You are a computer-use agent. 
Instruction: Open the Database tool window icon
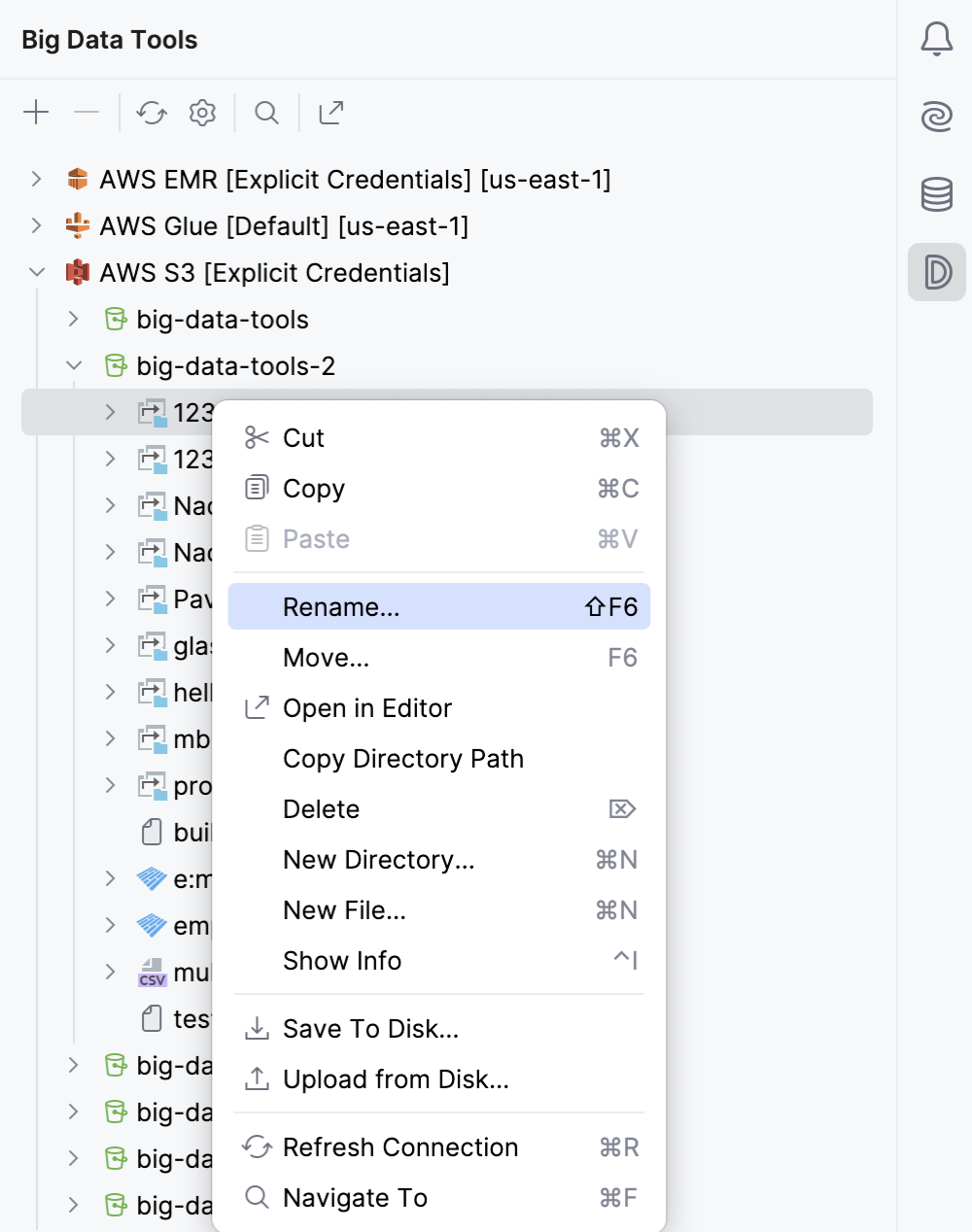click(936, 193)
